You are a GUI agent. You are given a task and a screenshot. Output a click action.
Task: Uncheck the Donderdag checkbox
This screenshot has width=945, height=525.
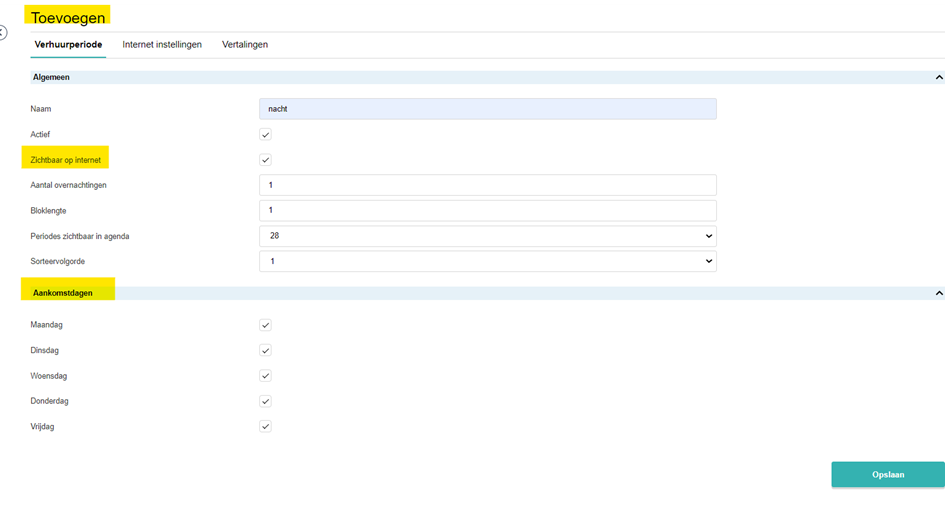click(265, 401)
